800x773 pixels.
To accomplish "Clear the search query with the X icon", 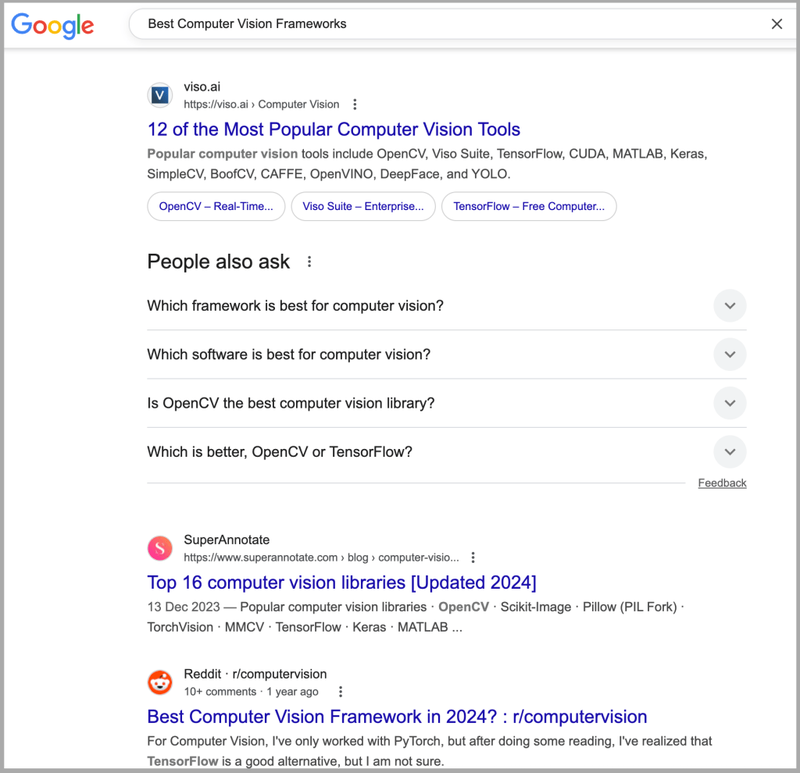I will point(777,23).
